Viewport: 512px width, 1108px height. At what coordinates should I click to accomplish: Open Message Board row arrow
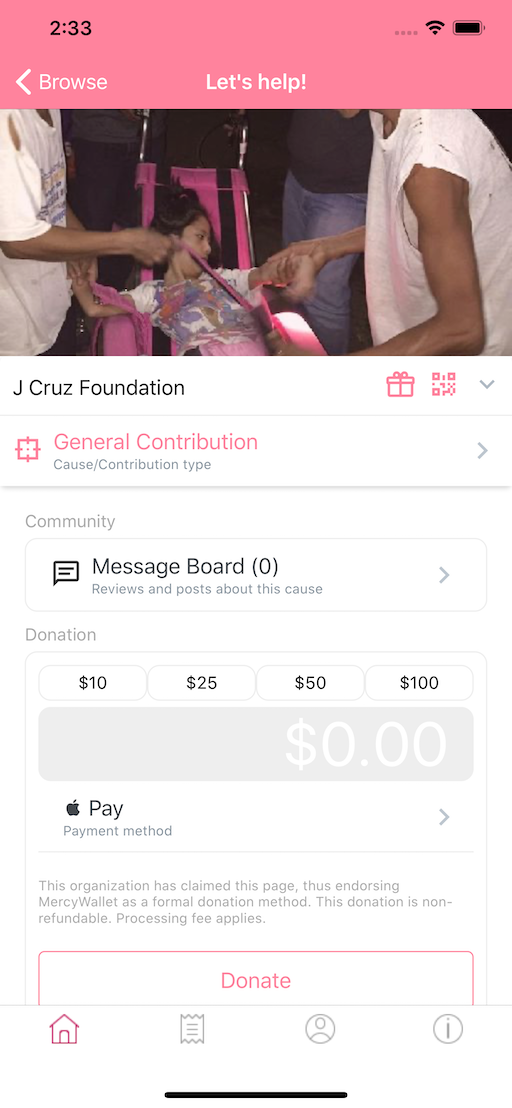[444, 575]
